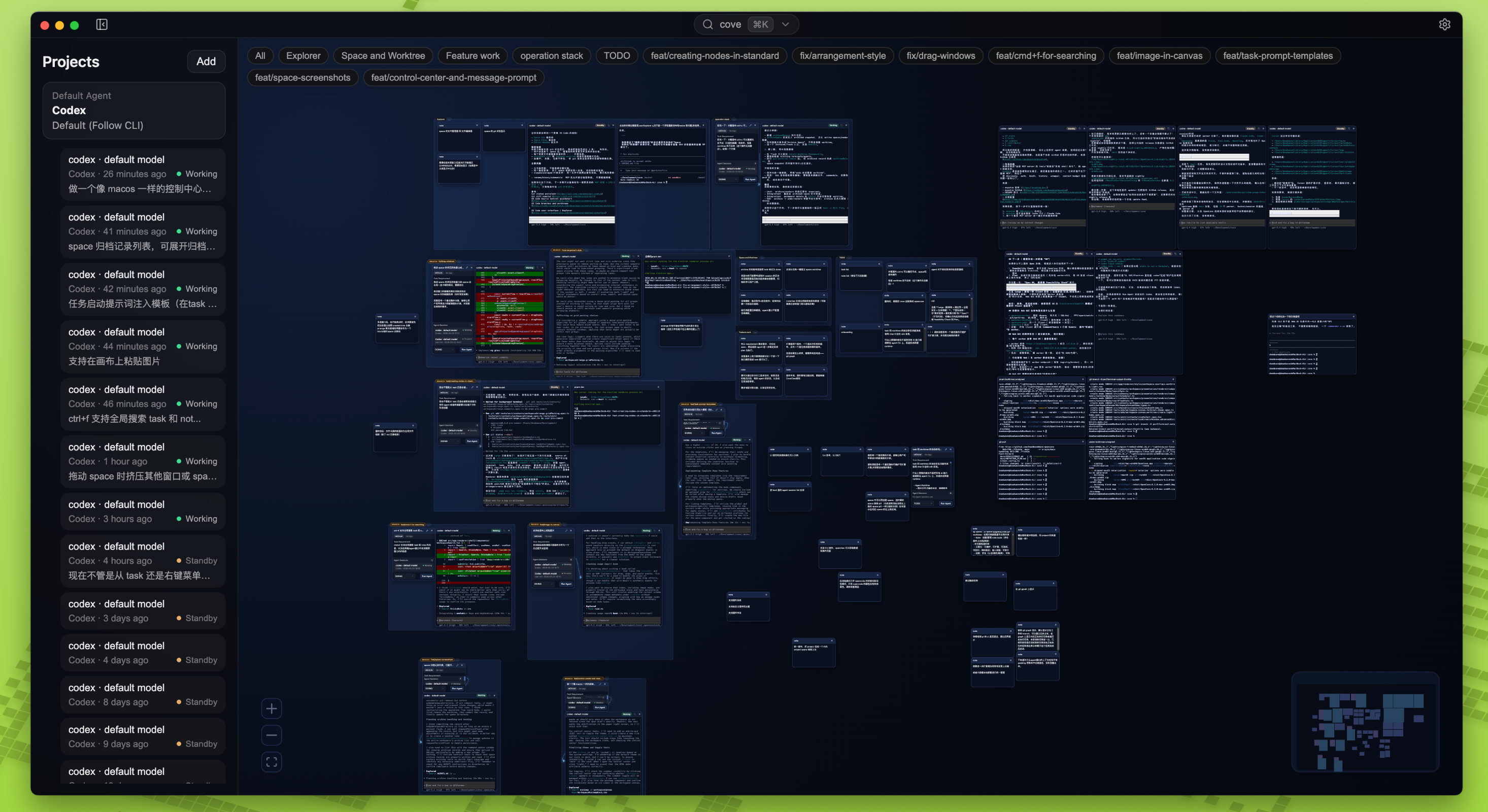This screenshot has height=812, width=1488.
Task: Click the Add project button
Action: (x=206, y=61)
